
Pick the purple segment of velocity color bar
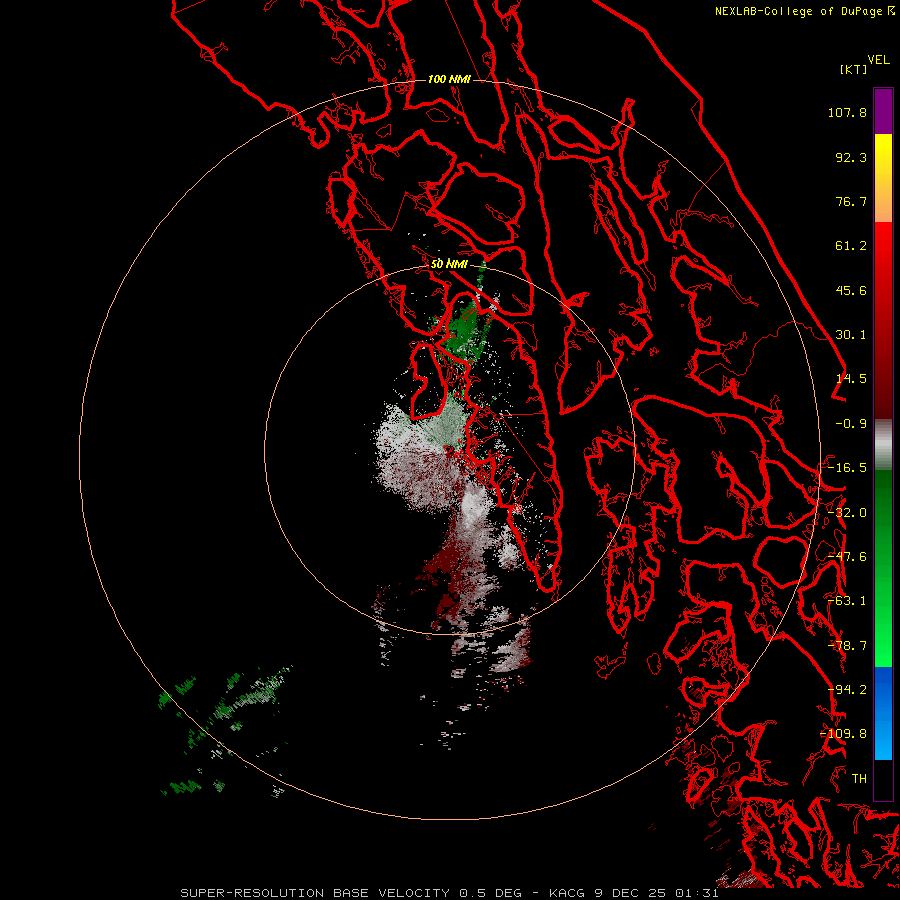click(x=883, y=111)
